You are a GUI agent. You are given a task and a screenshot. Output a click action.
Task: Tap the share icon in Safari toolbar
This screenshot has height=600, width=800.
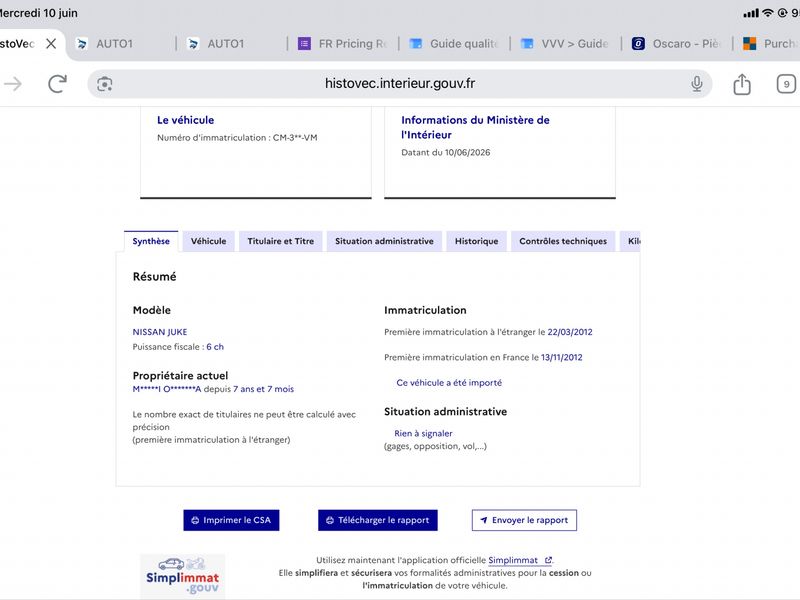[x=742, y=84]
